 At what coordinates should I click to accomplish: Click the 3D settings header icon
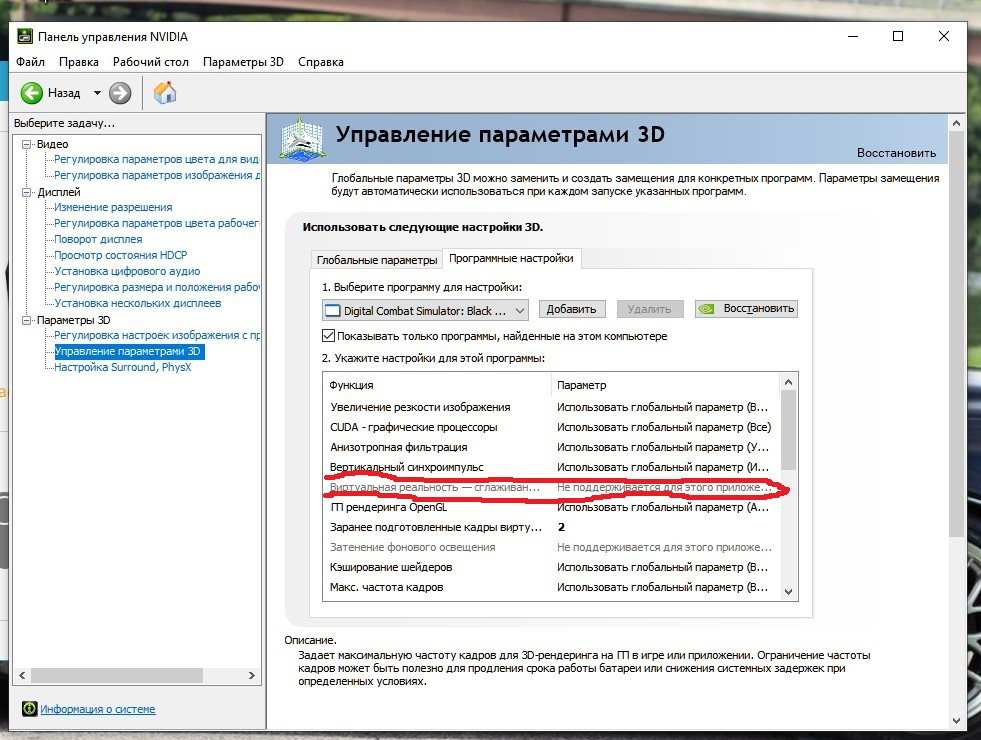(302, 138)
